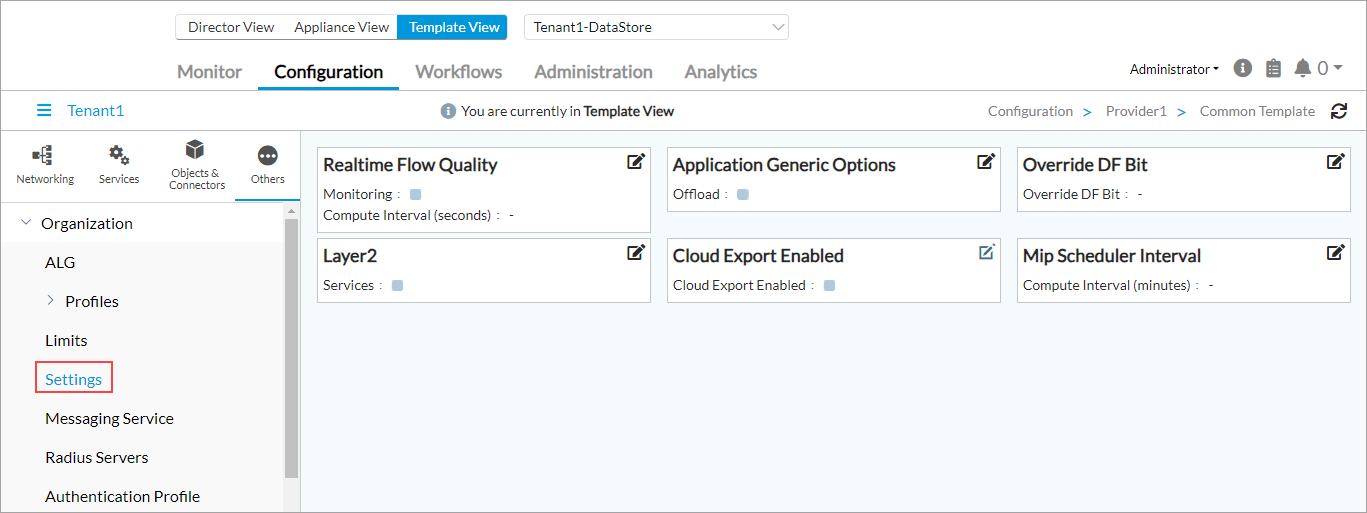Edit Application Generic Options settings

(985, 162)
